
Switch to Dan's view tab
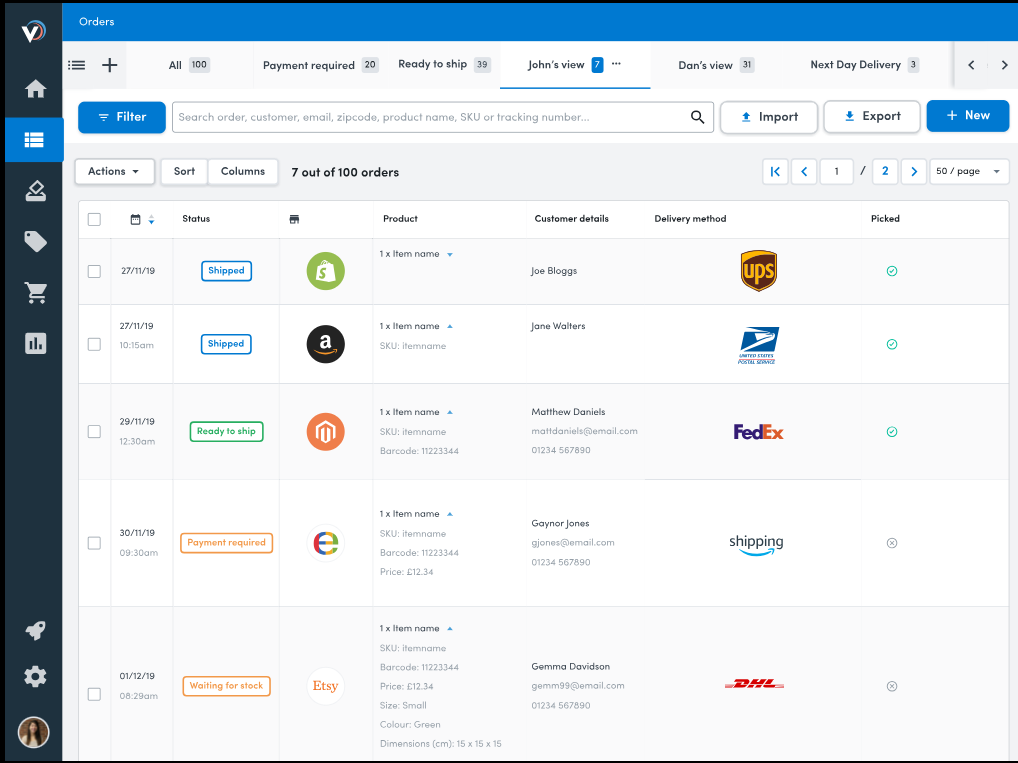click(x=716, y=65)
